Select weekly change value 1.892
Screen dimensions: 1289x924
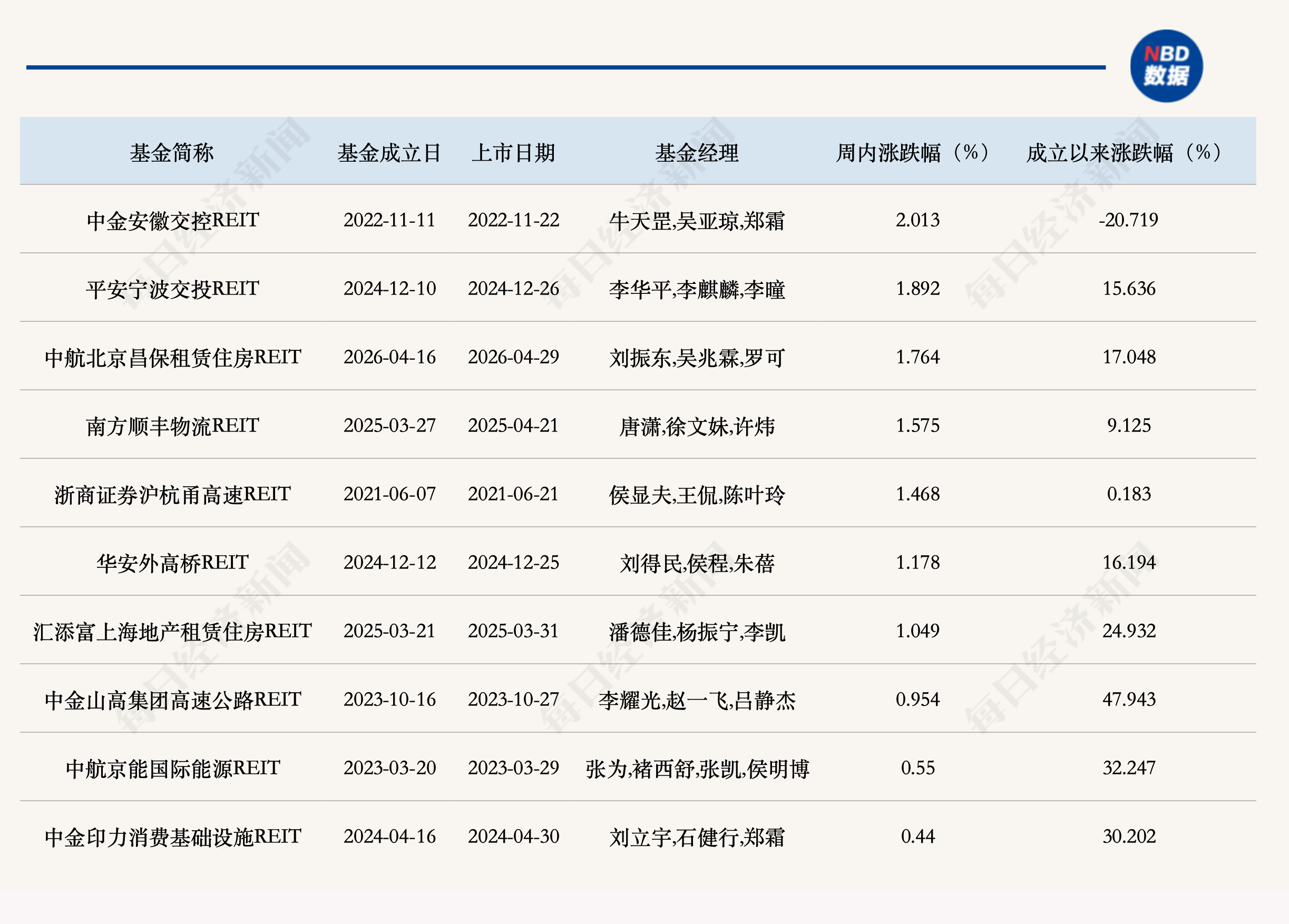(917, 289)
